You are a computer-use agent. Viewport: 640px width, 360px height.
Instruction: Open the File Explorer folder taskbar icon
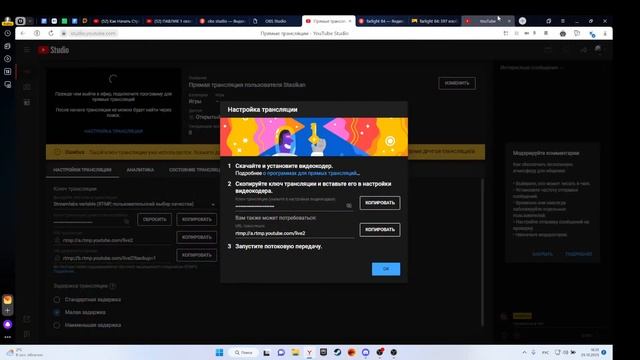coord(295,352)
